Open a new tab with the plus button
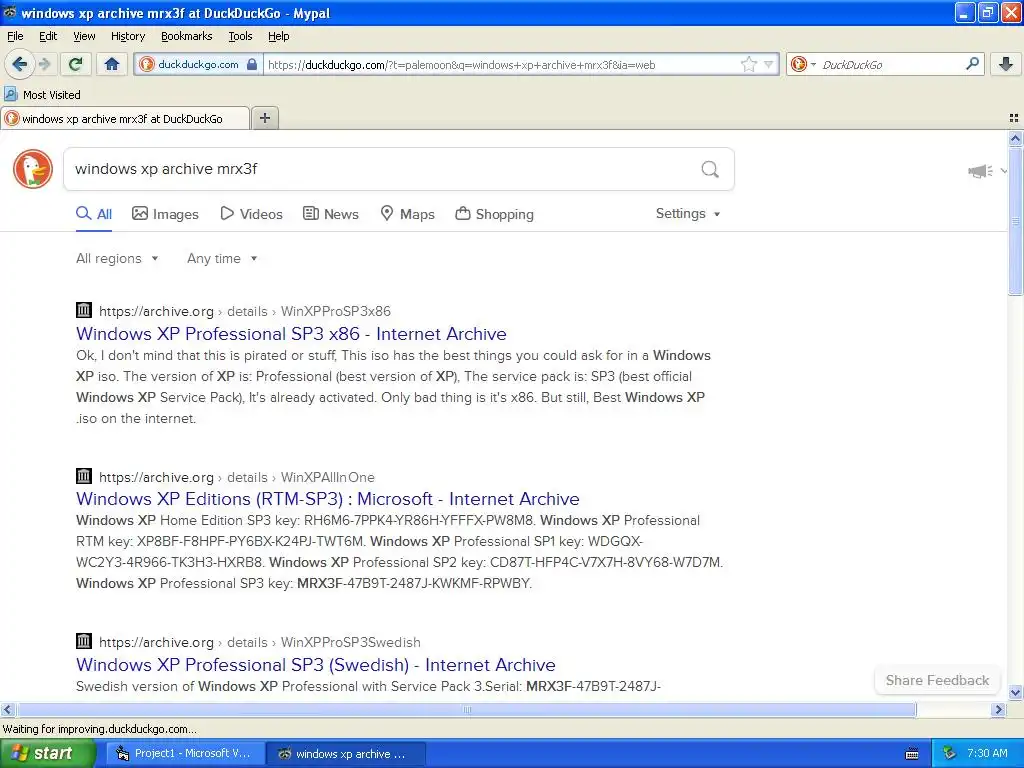 tap(264, 118)
